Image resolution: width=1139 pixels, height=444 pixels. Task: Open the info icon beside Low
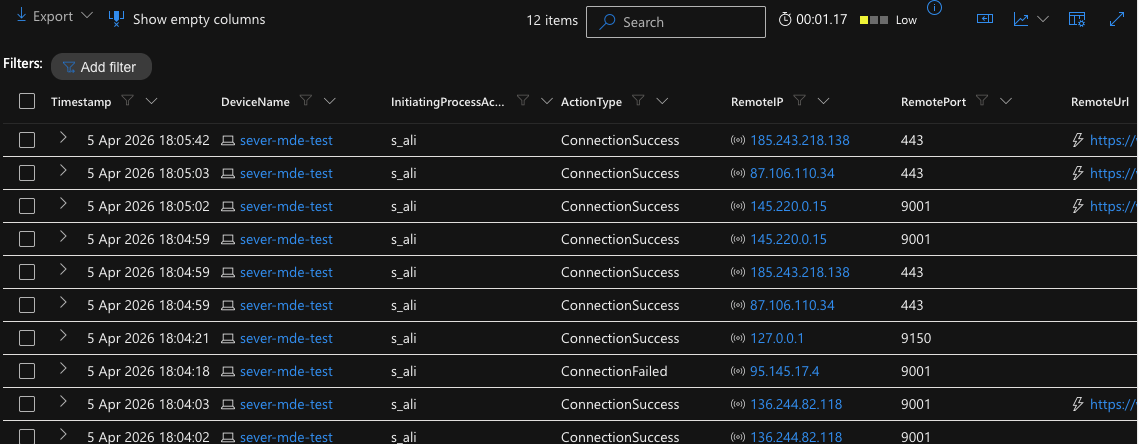935,8
